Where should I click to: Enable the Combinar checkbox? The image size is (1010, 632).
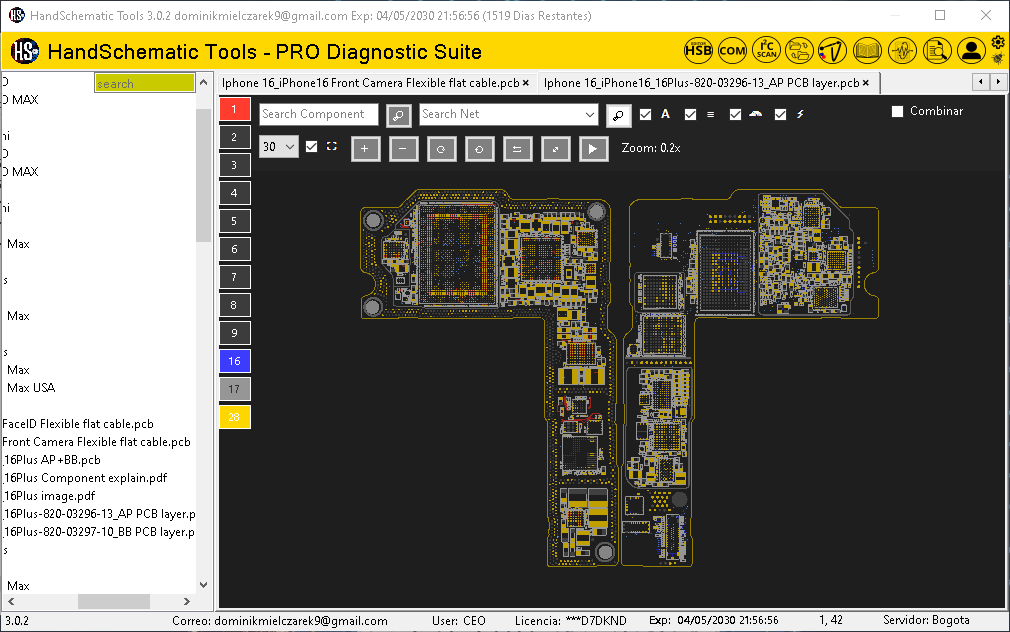pyautogui.click(x=897, y=111)
